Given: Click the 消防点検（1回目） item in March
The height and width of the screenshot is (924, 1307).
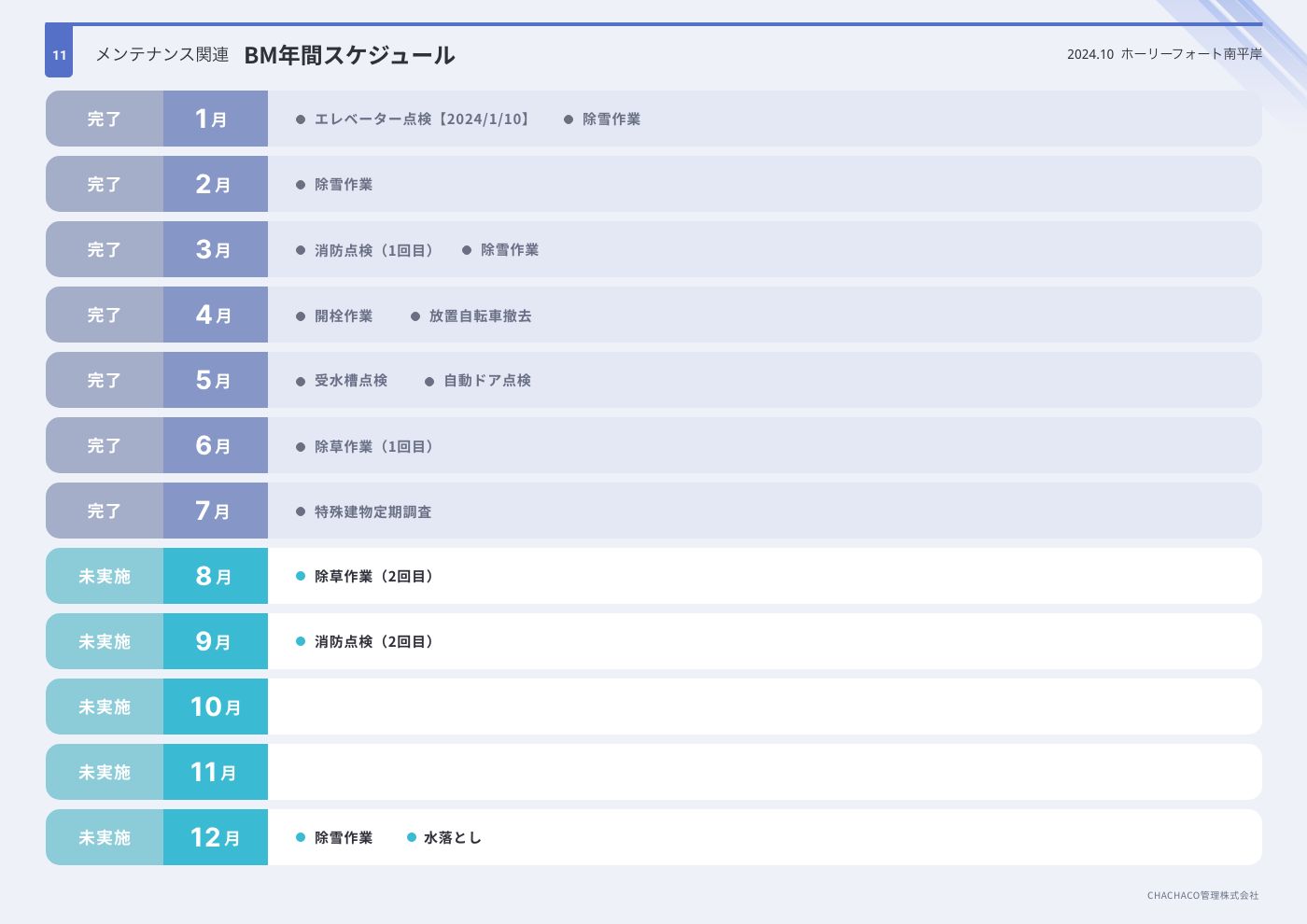Looking at the screenshot, I should tap(375, 250).
